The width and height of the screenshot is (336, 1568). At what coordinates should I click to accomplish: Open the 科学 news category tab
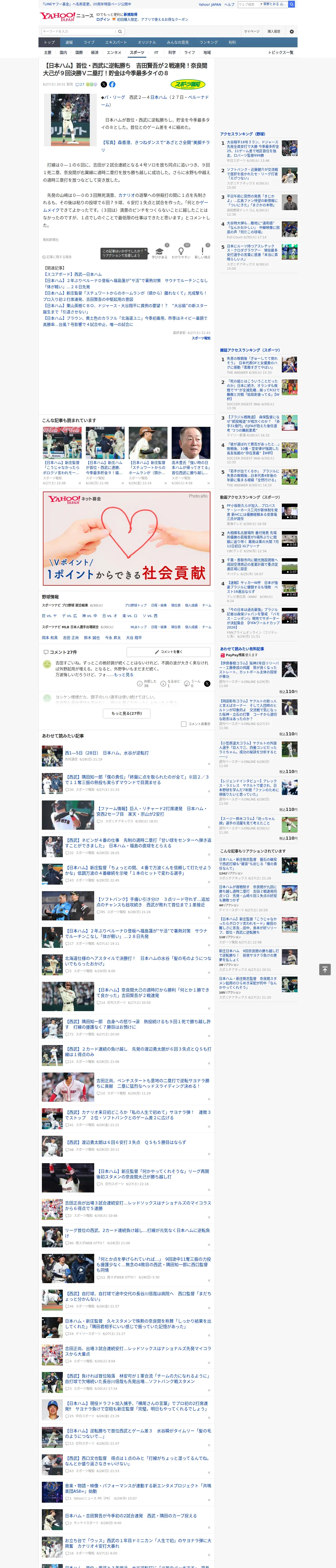coord(172,52)
